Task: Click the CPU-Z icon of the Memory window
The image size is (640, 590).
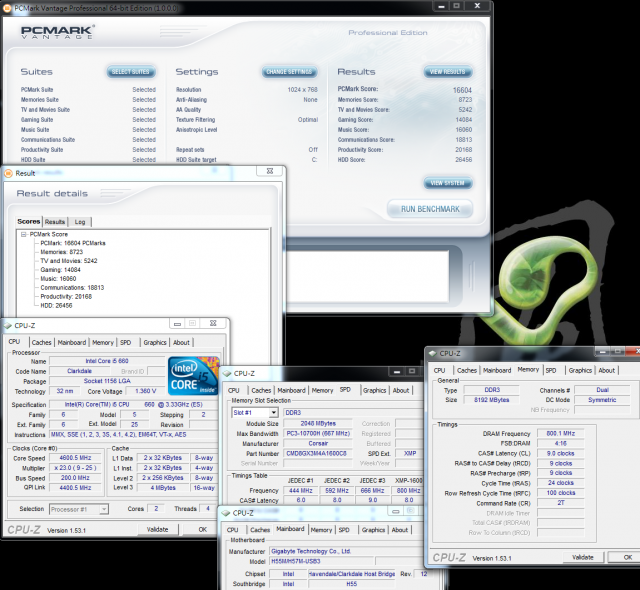Action: [433, 353]
